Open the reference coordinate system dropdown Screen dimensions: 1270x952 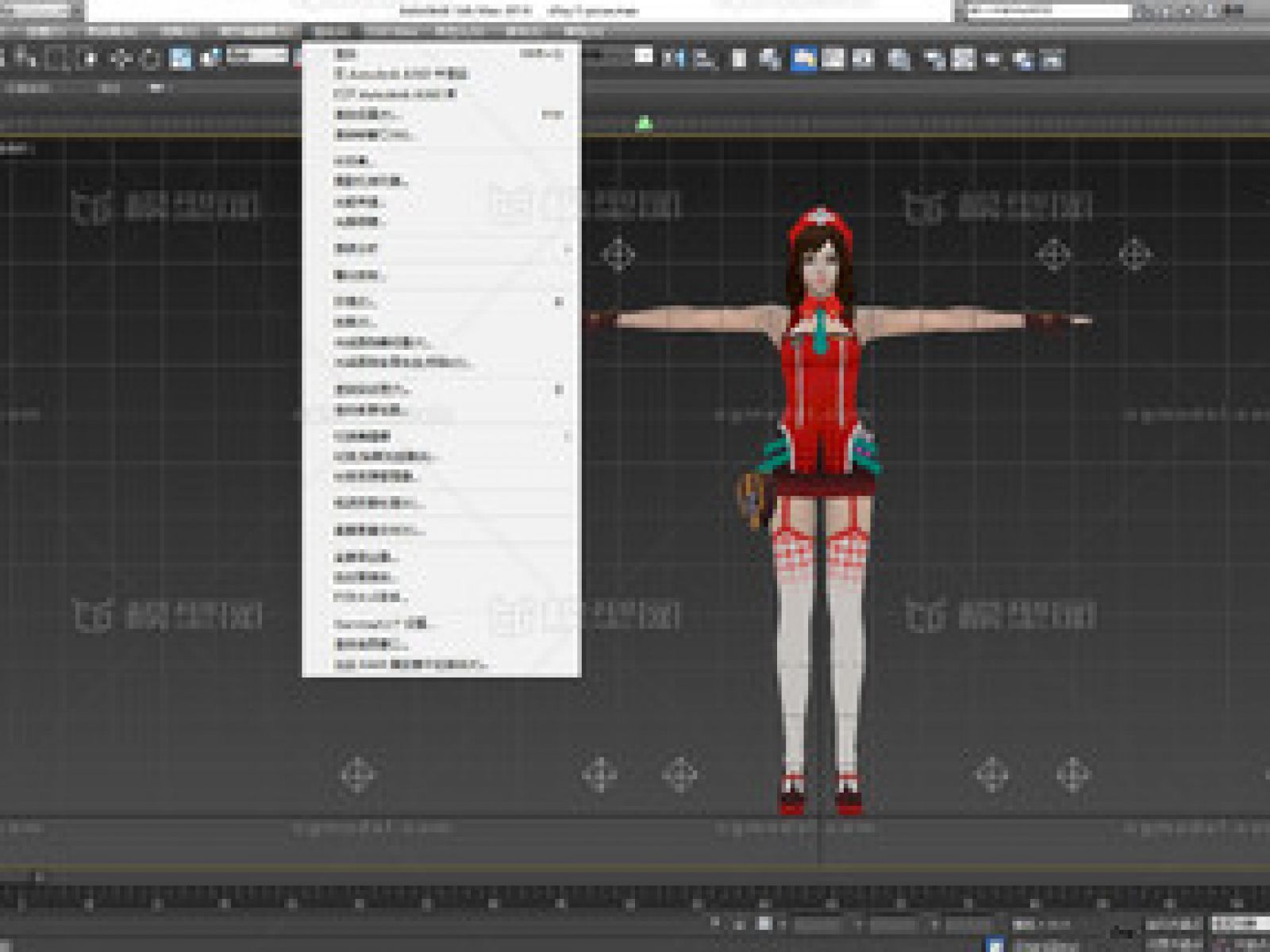[258, 56]
